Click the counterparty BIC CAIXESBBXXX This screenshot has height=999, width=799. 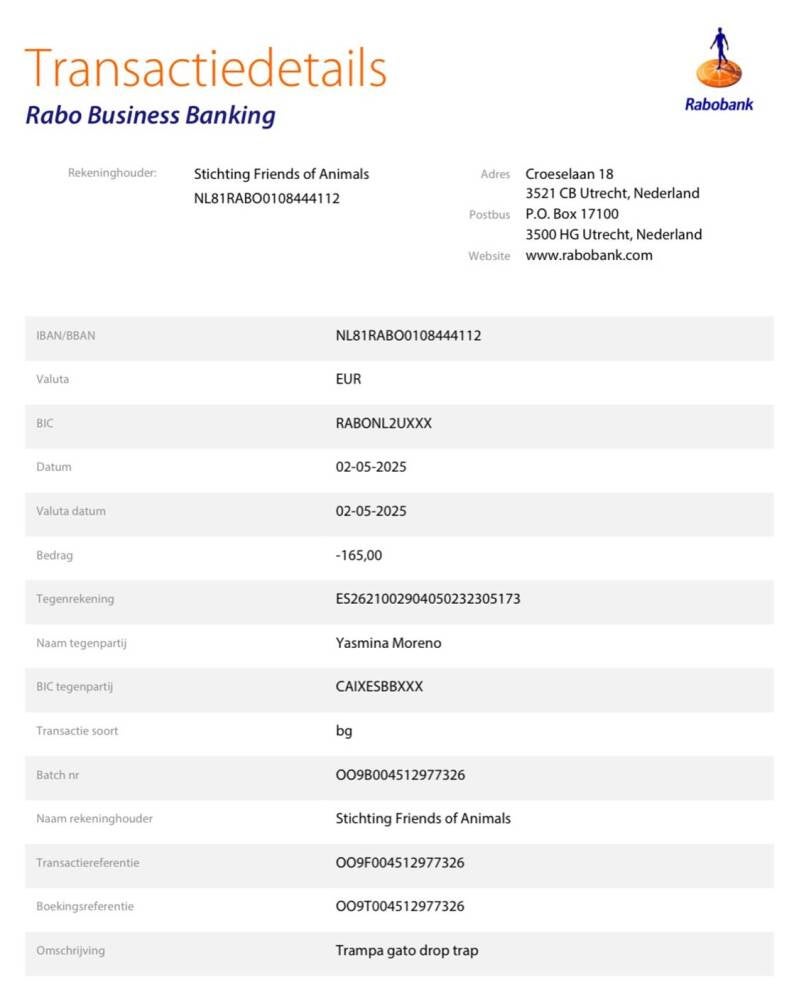[379, 687]
